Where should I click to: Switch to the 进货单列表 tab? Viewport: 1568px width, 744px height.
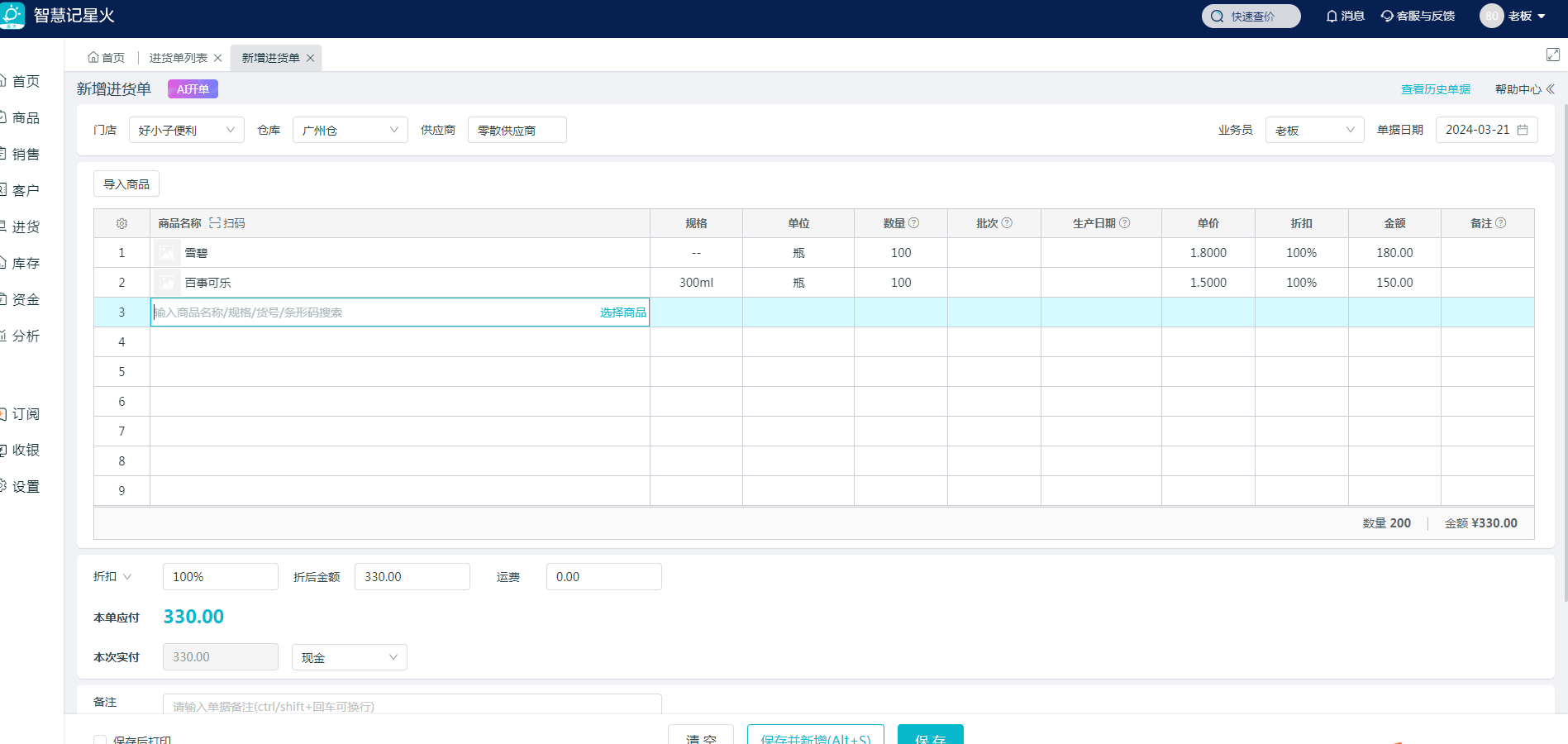[179, 58]
